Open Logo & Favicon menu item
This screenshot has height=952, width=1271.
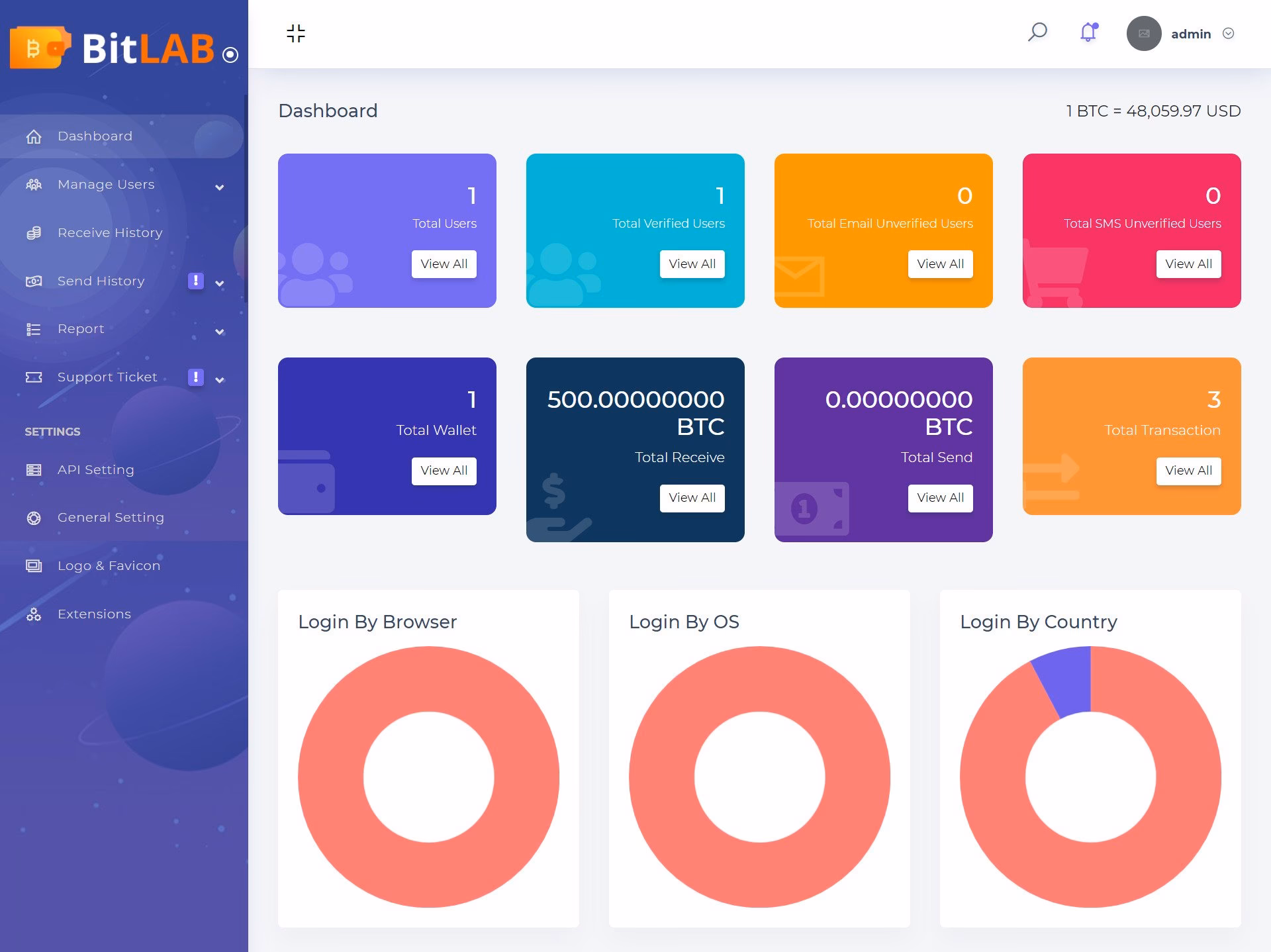(x=109, y=566)
